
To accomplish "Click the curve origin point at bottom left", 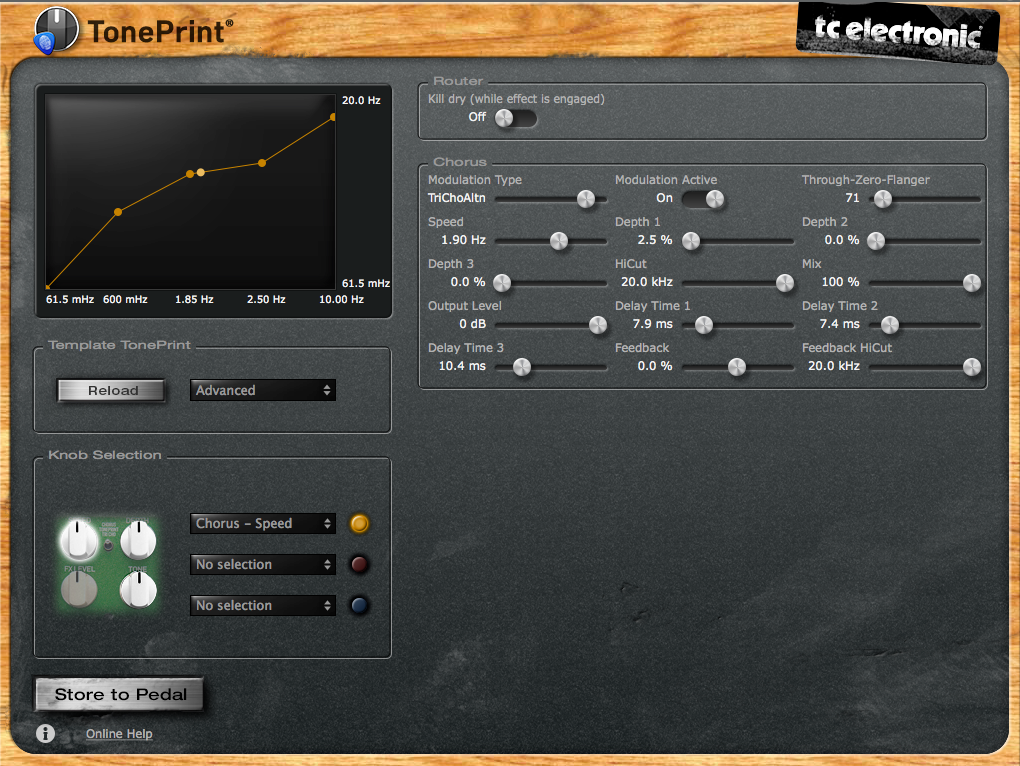I will [x=48, y=286].
